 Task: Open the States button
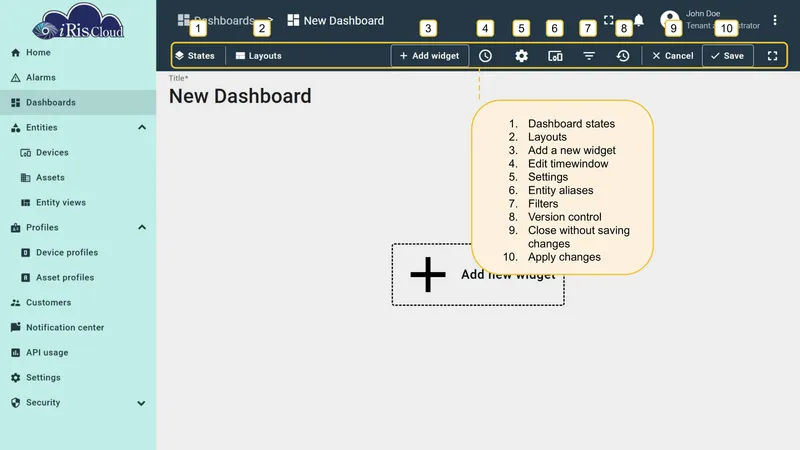195,56
